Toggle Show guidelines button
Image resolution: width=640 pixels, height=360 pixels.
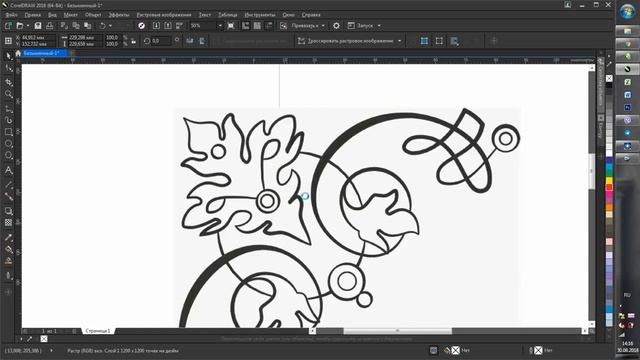269,26
